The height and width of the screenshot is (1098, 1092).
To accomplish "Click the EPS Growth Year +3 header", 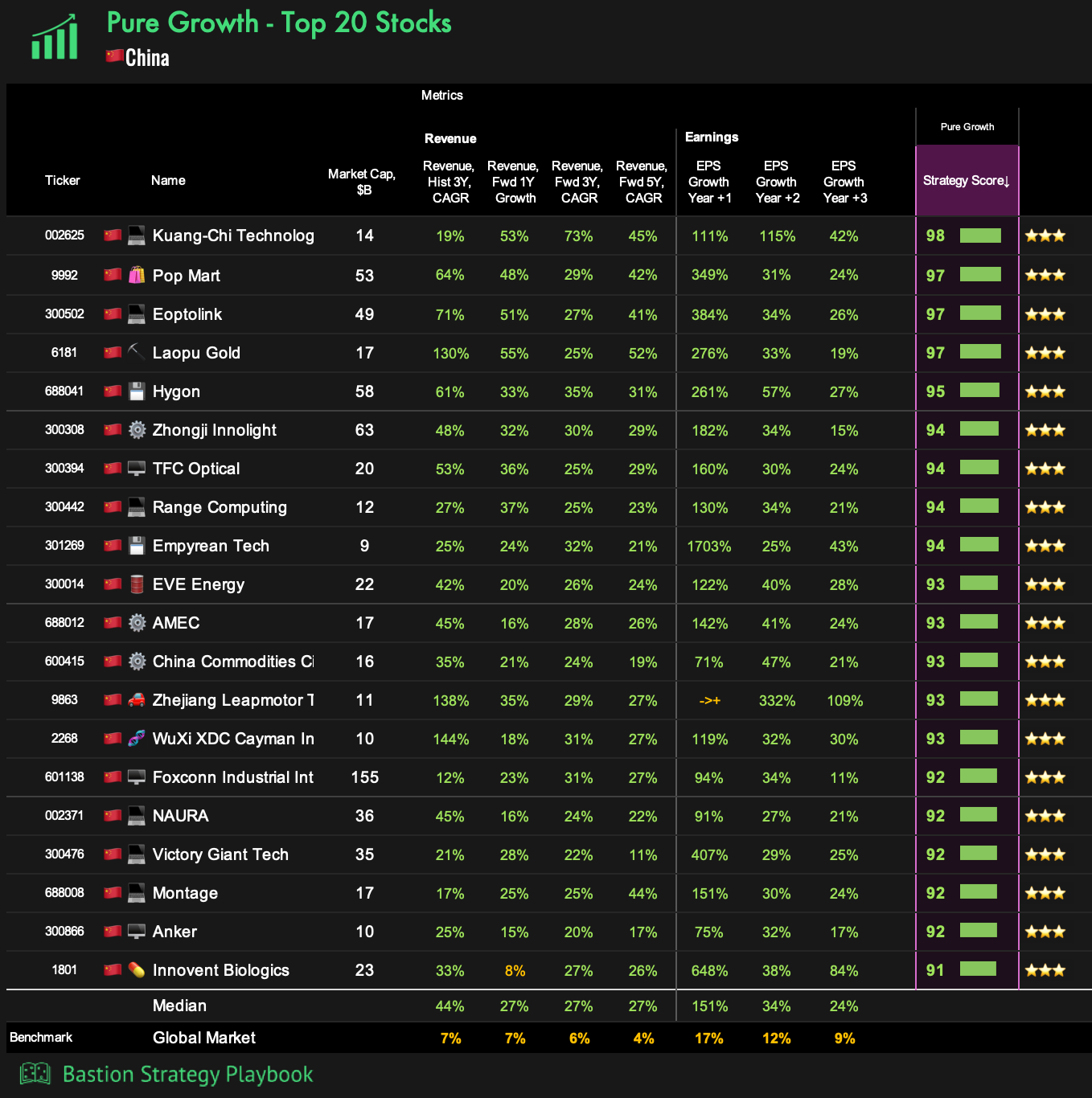I will 844,182.
